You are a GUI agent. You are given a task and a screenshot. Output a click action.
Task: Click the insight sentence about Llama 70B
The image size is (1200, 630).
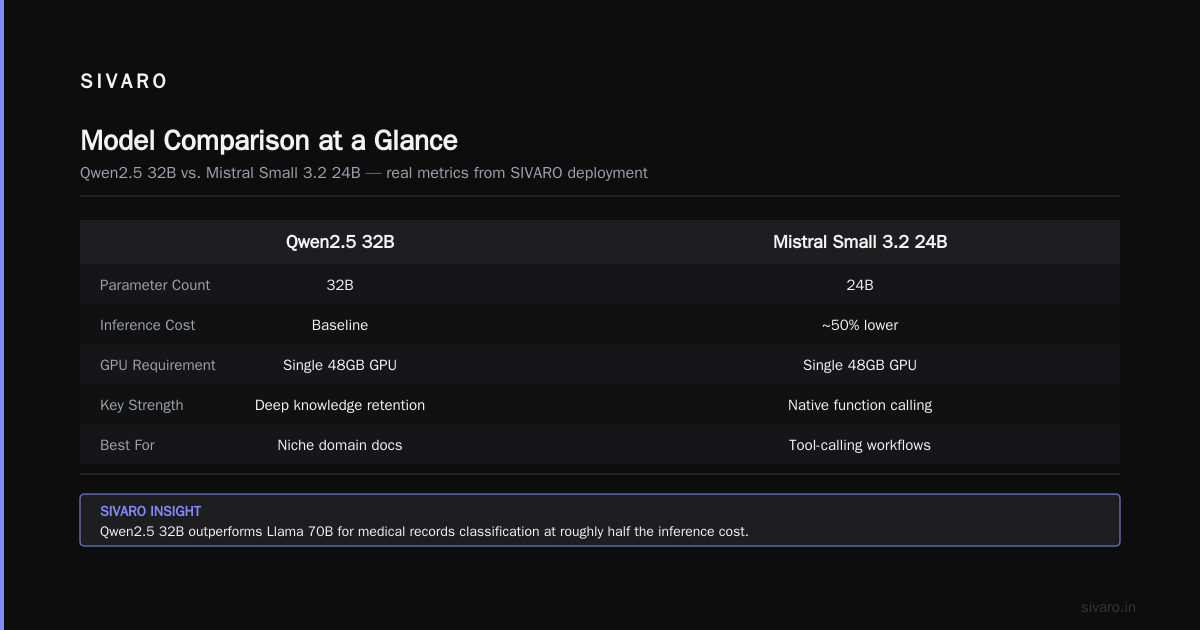[424, 531]
